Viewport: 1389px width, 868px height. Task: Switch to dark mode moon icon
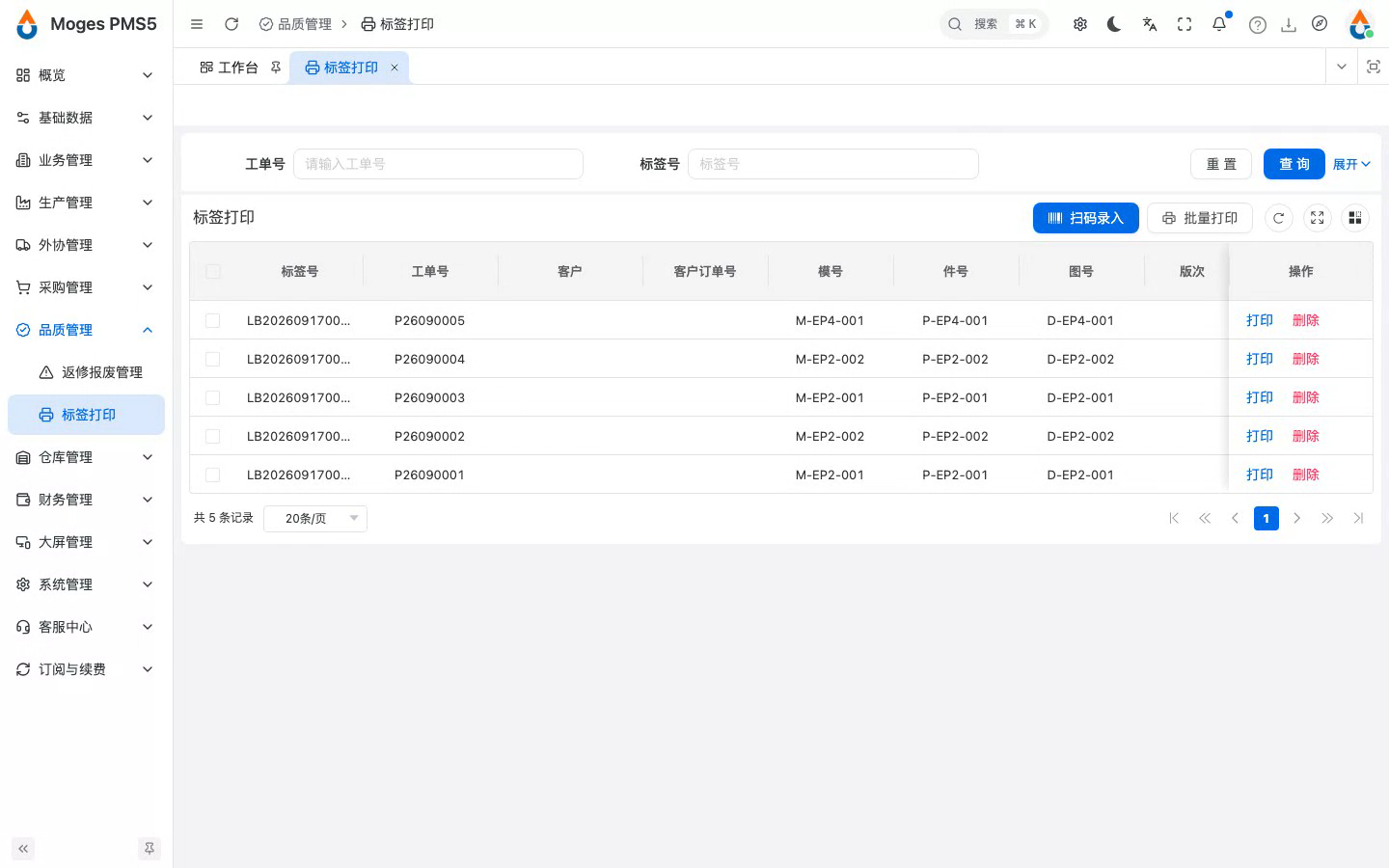[1114, 24]
